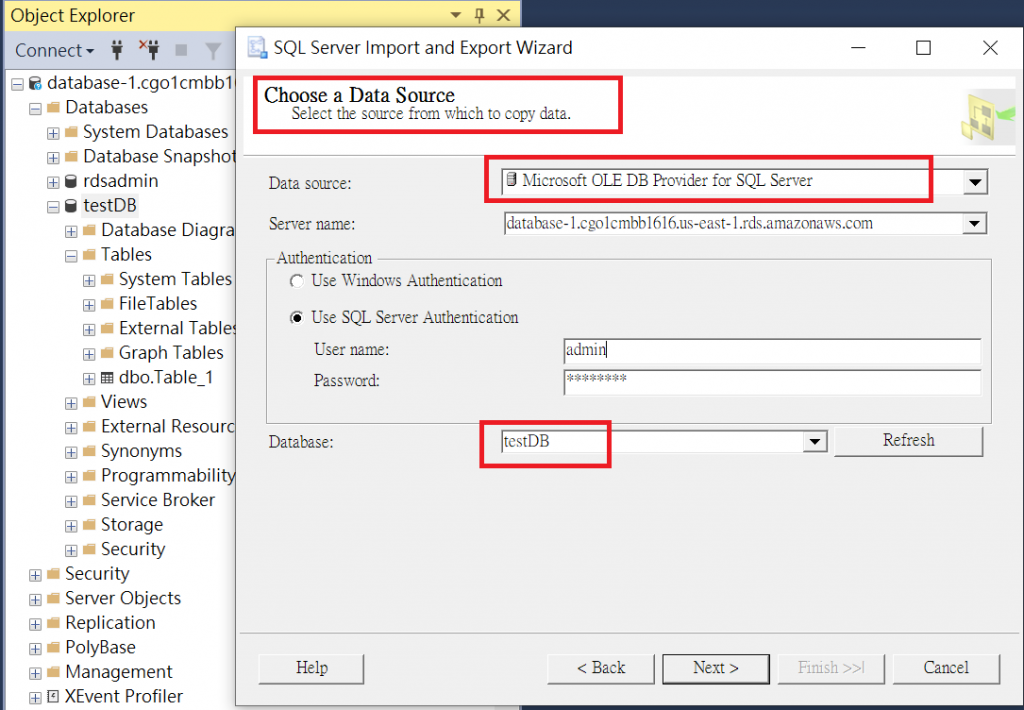The height and width of the screenshot is (710, 1024).
Task: Open Object Explorer window position dropdown arrow
Action: [x=456, y=15]
